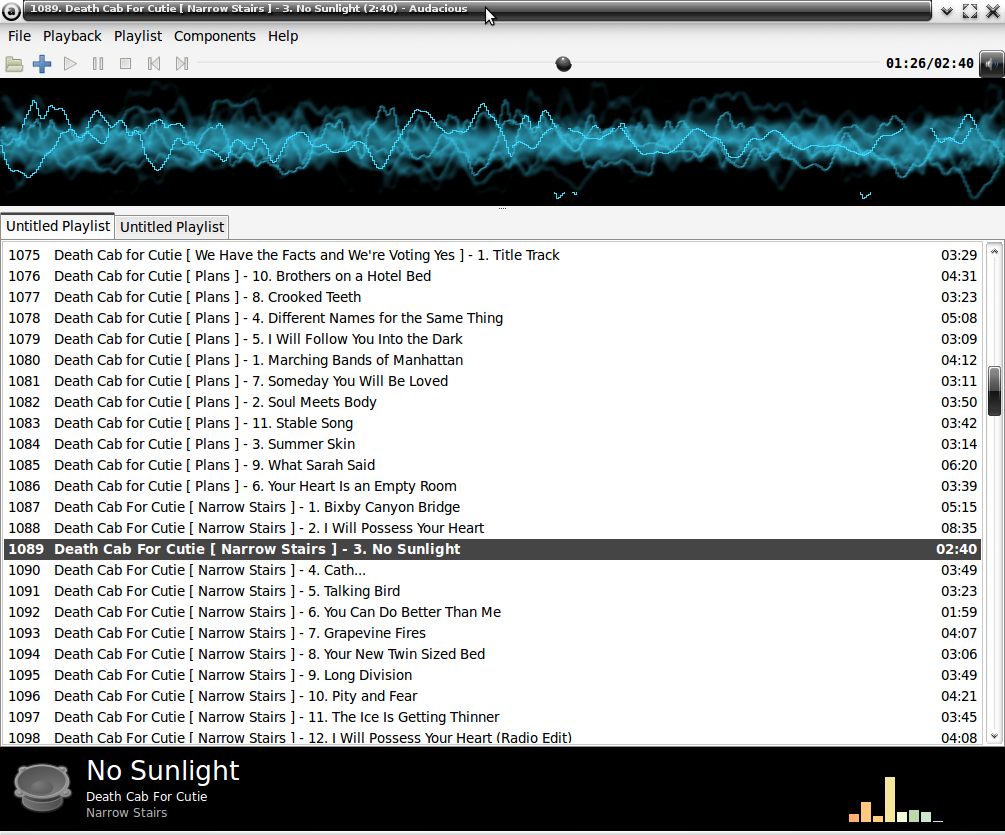Select track 1075 Title Track
The width and height of the screenshot is (1005, 835).
point(492,255)
